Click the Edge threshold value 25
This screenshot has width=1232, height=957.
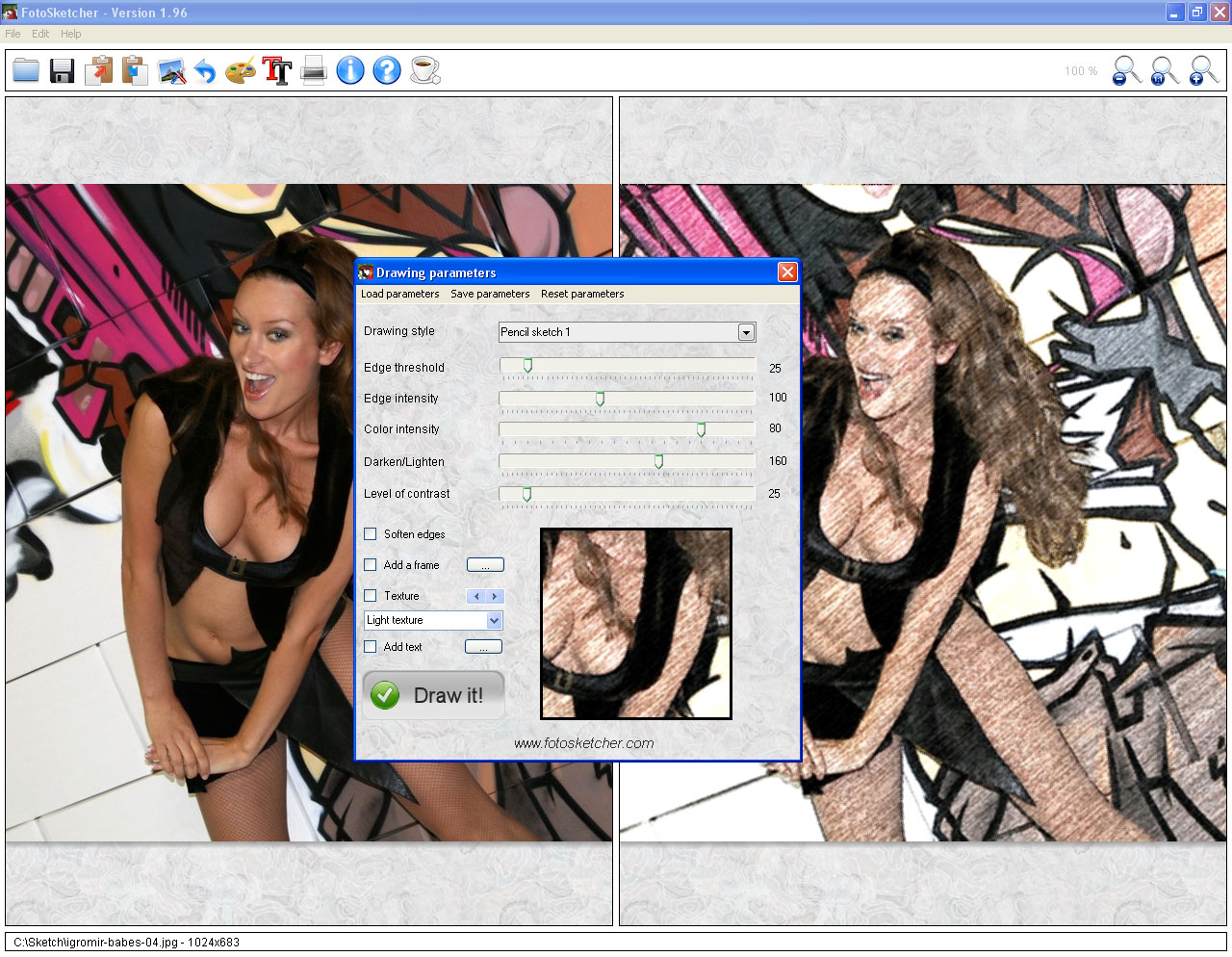pyautogui.click(x=775, y=369)
